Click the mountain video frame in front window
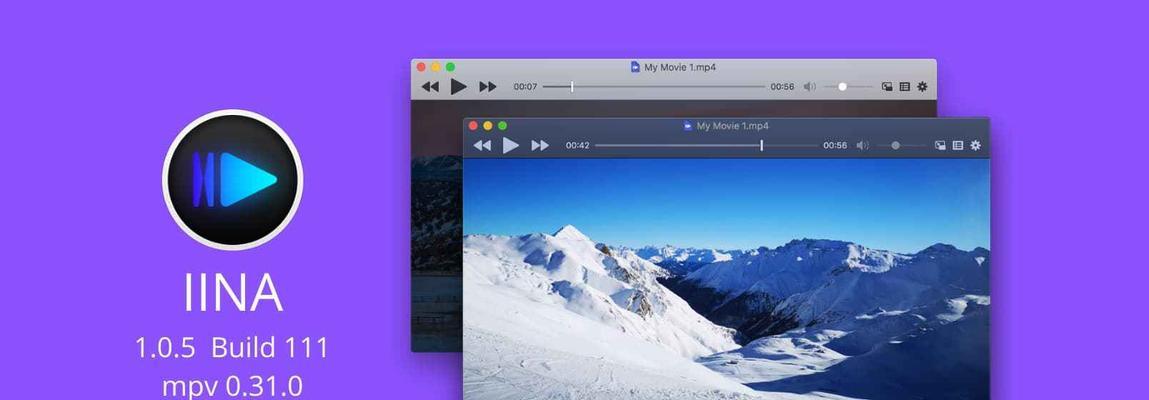The height and width of the screenshot is (400, 1149). click(x=726, y=279)
